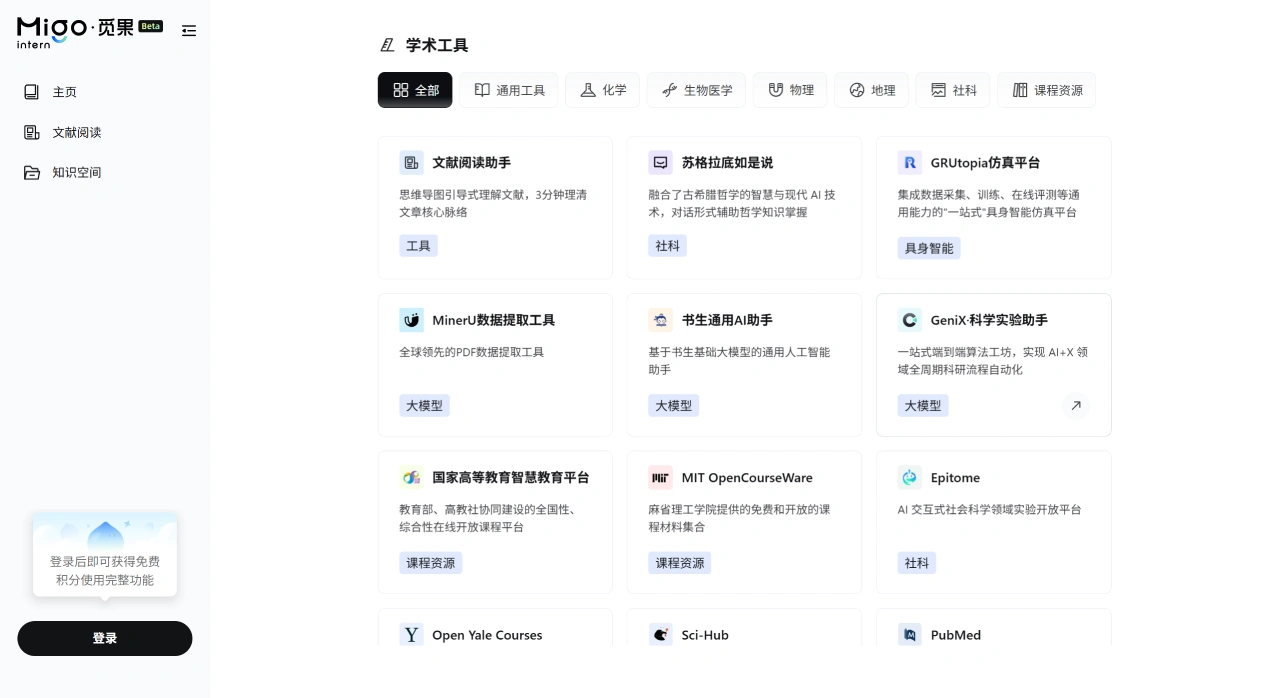Click the 国家高等教育智慧教育平台 logo icon
Image resolution: width=1280 pixels, height=698 pixels.
click(411, 478)
